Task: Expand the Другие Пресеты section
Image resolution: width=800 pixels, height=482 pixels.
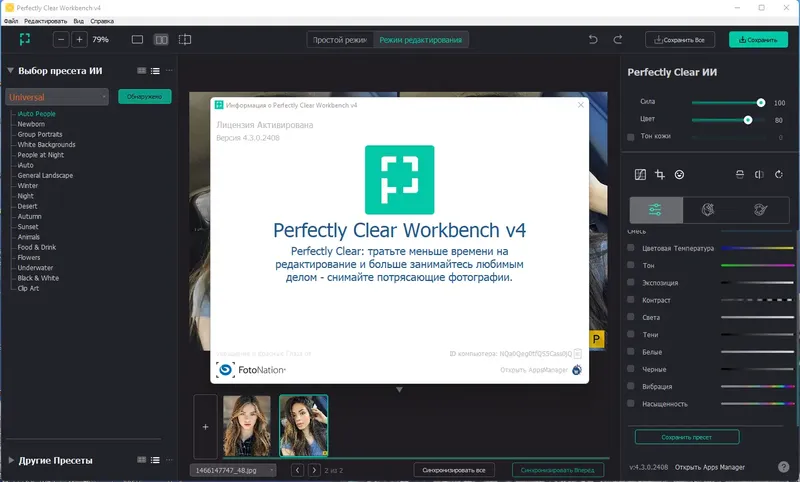Action: point(11,460)
